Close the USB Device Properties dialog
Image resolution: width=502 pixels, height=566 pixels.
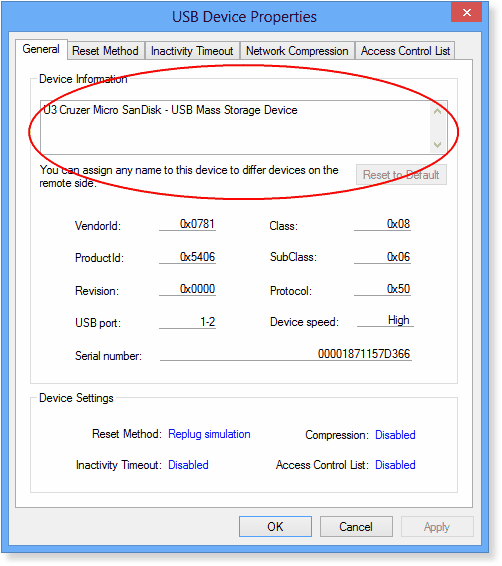tap(466, 13)
